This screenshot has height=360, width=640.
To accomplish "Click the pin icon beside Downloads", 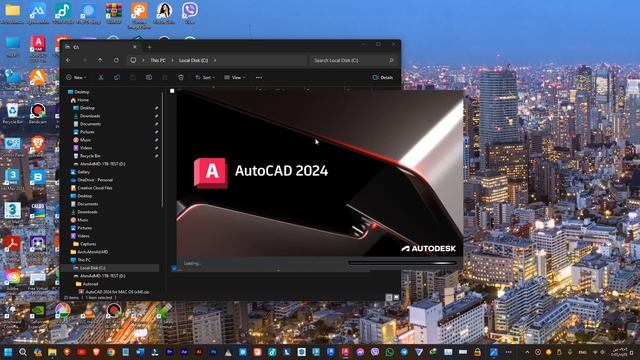I will 156,116.
